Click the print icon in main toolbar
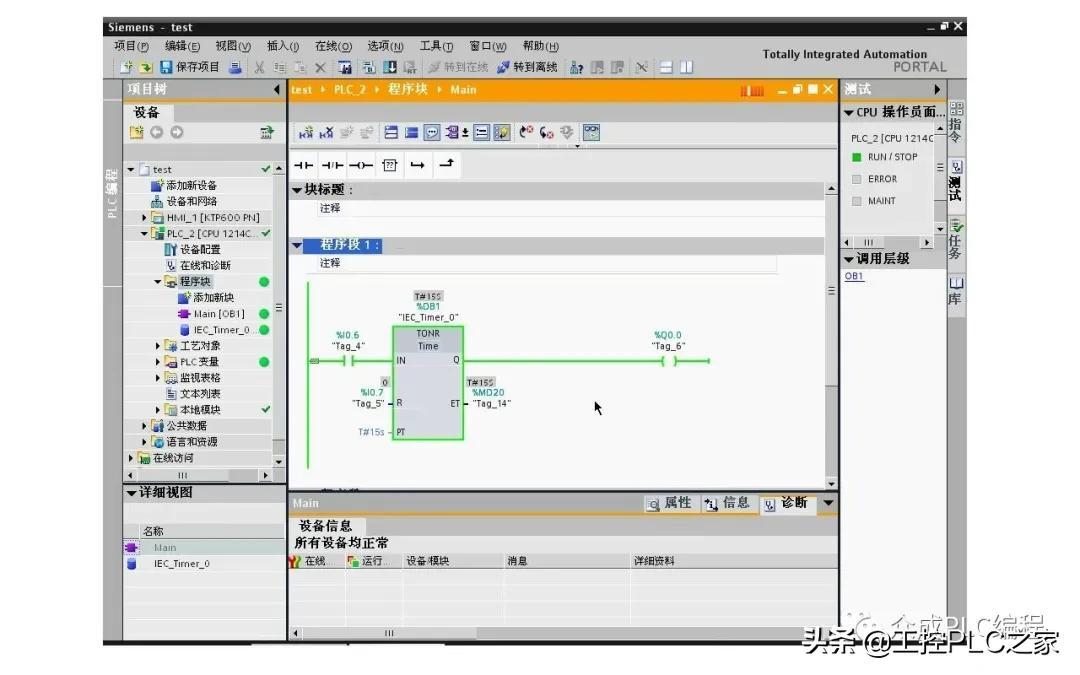 236,67
